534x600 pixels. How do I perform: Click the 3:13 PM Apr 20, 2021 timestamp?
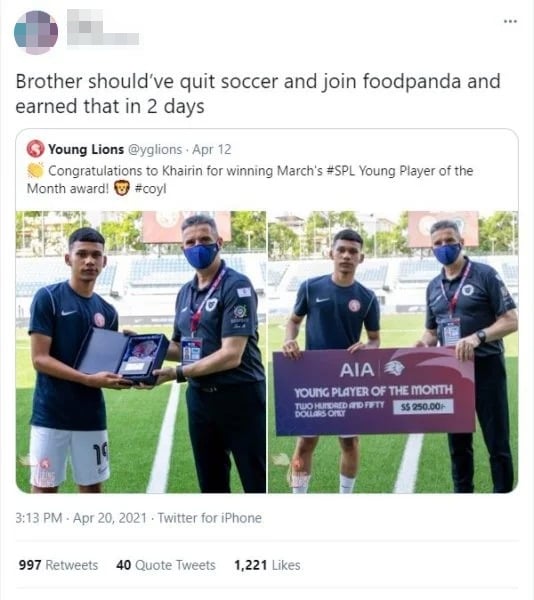click(81, 518)
